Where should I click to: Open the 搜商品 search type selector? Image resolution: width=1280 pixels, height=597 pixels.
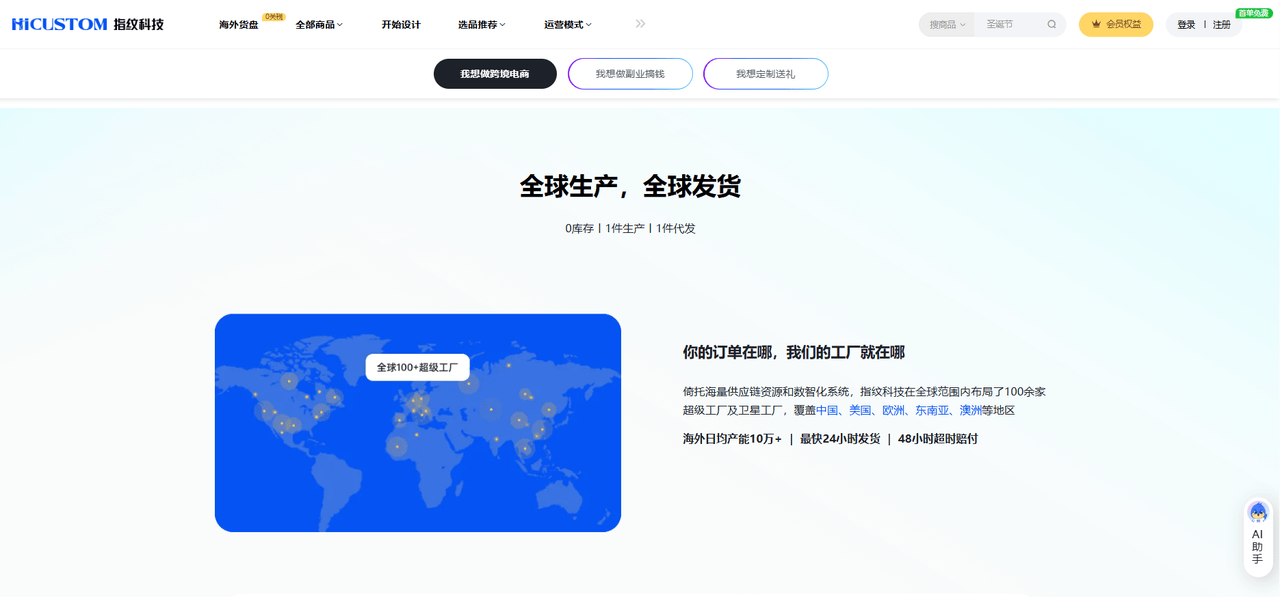(947, 25)
